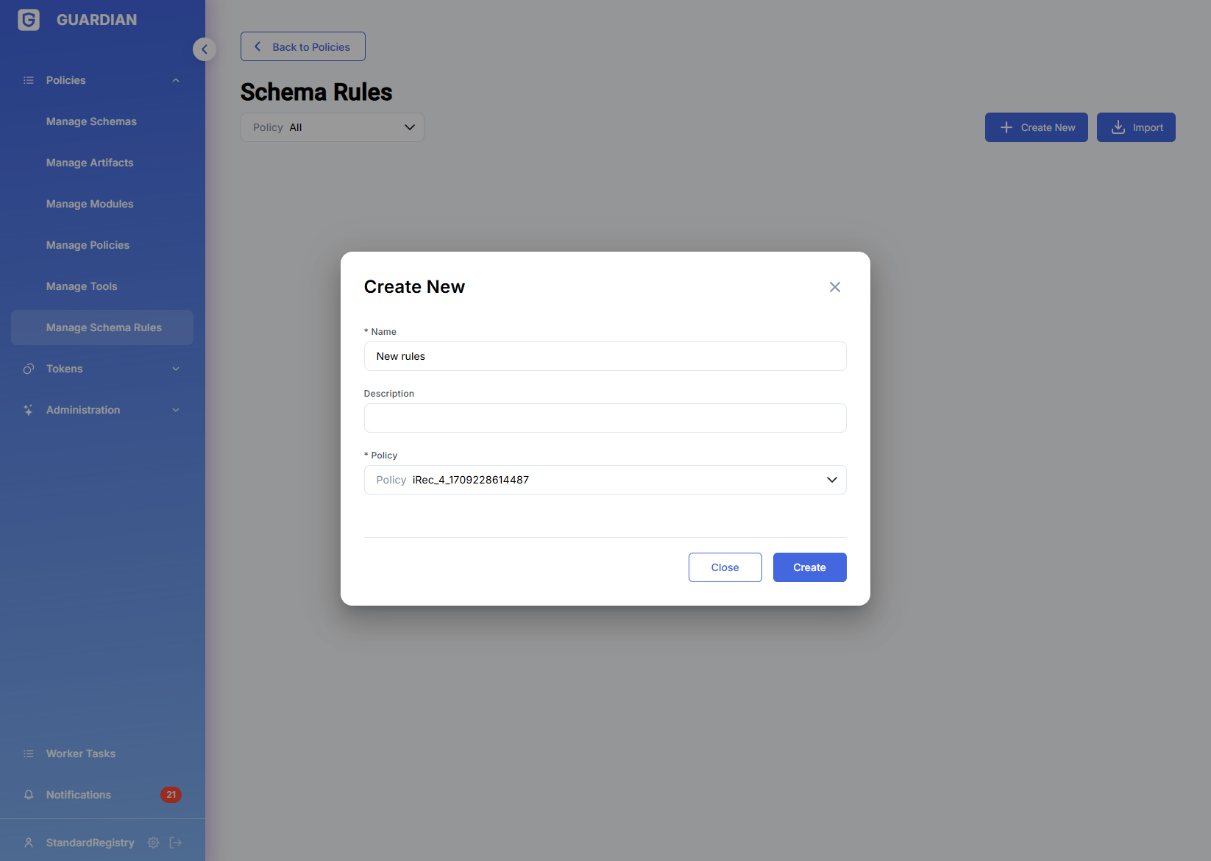Open the Policy All filter dropdown
Image resolution: width=1211 pixels, height=861 pixels.
click(332, 128)
